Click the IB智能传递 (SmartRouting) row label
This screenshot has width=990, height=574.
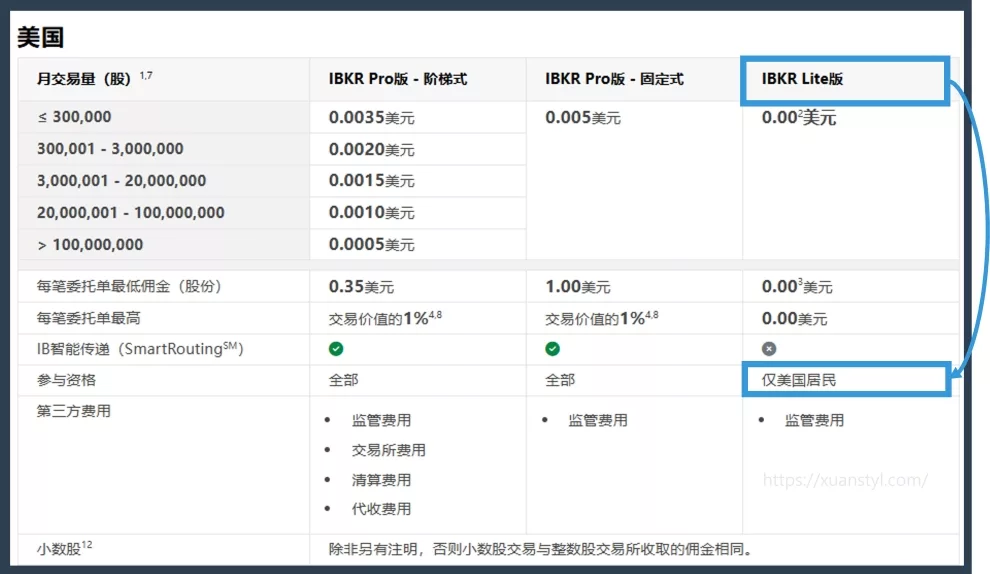[140, 349]
